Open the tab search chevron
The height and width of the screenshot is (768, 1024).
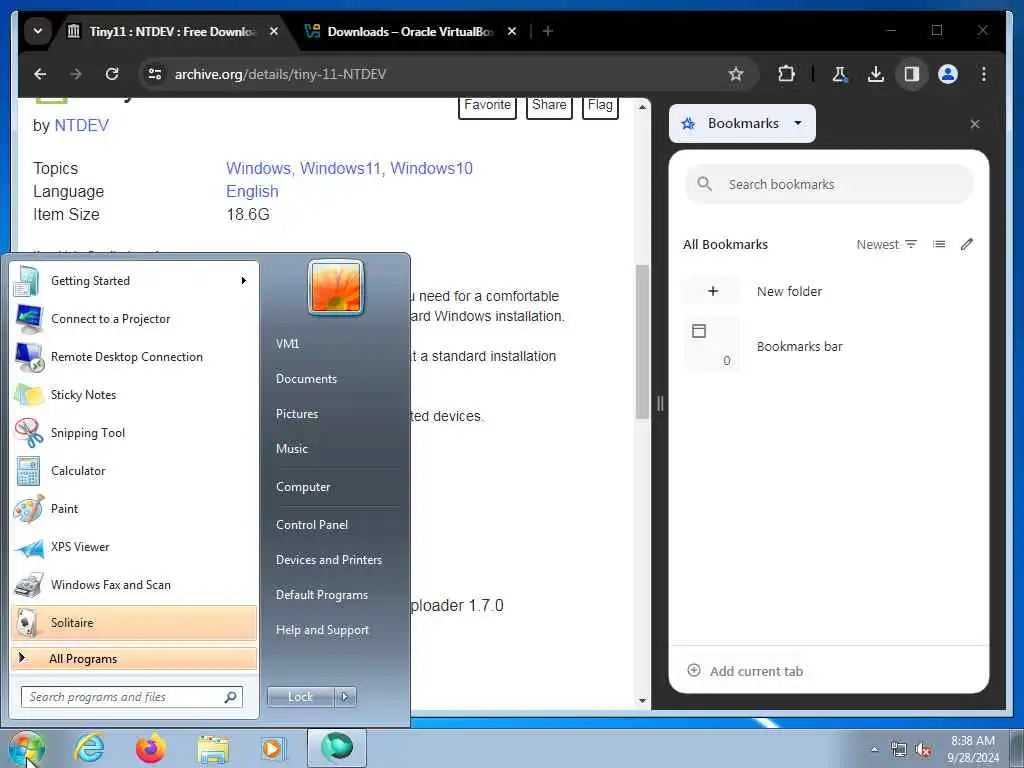(x=38, y=31)
